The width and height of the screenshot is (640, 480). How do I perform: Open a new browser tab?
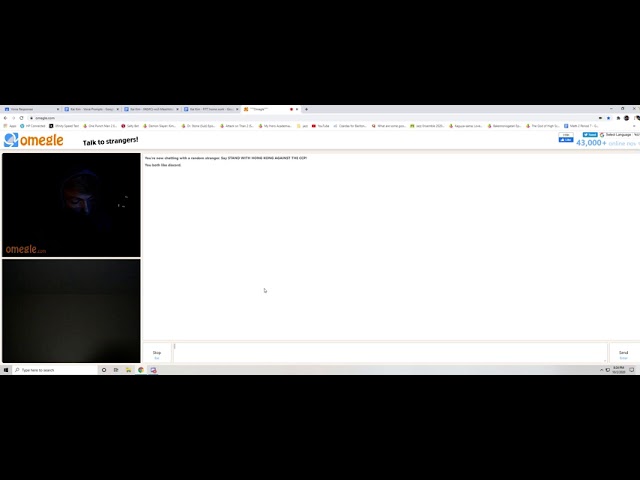tap(307, 109)
